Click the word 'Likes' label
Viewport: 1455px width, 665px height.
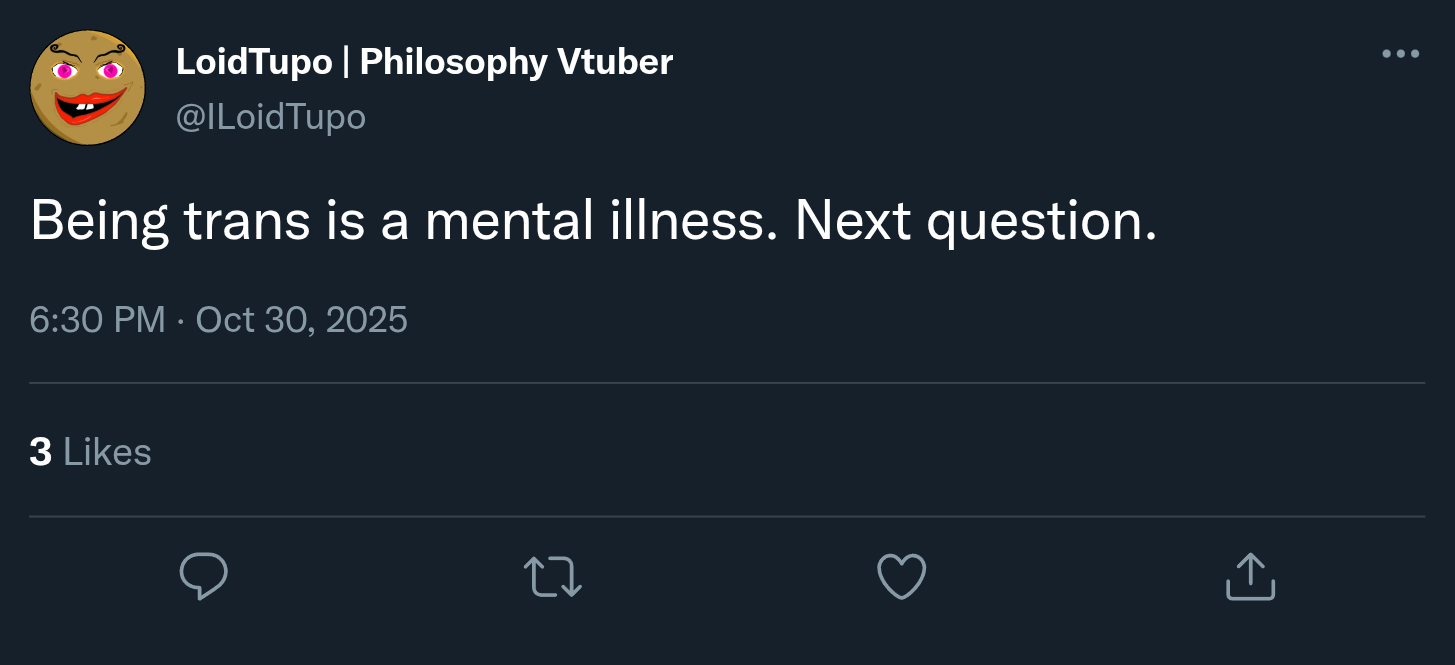tap(107, 452)
